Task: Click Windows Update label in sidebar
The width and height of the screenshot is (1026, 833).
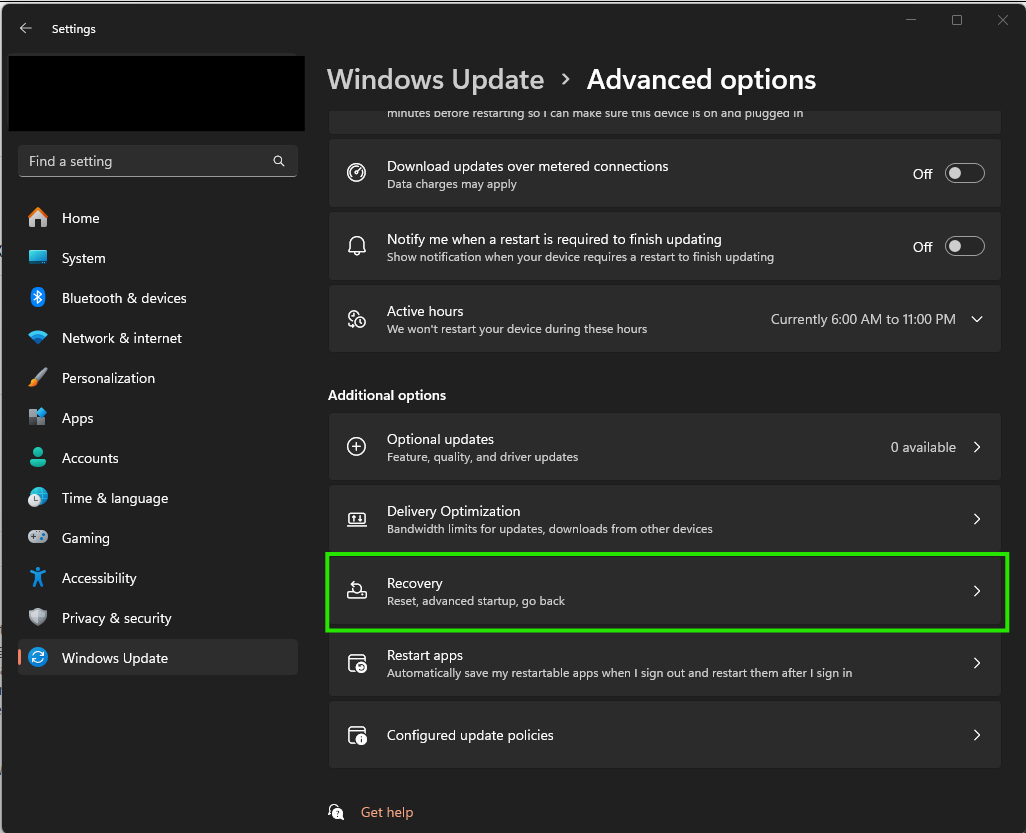Action: click(115, 658)
